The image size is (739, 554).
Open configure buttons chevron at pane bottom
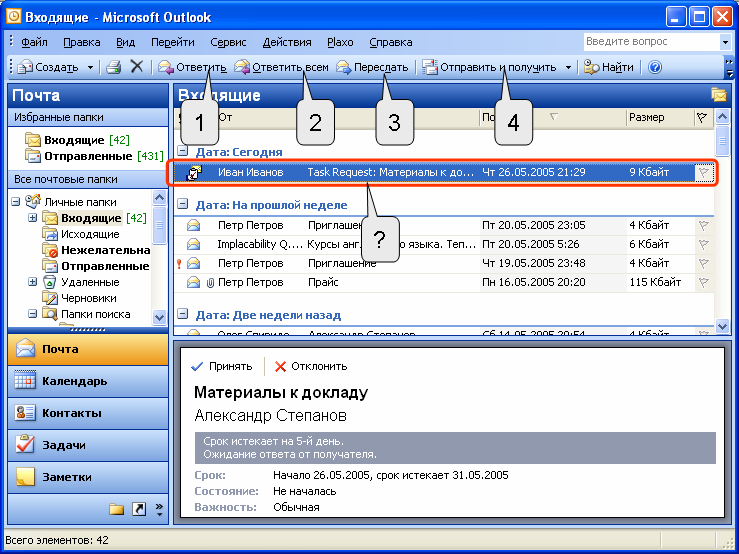click(x=159, y=509)
